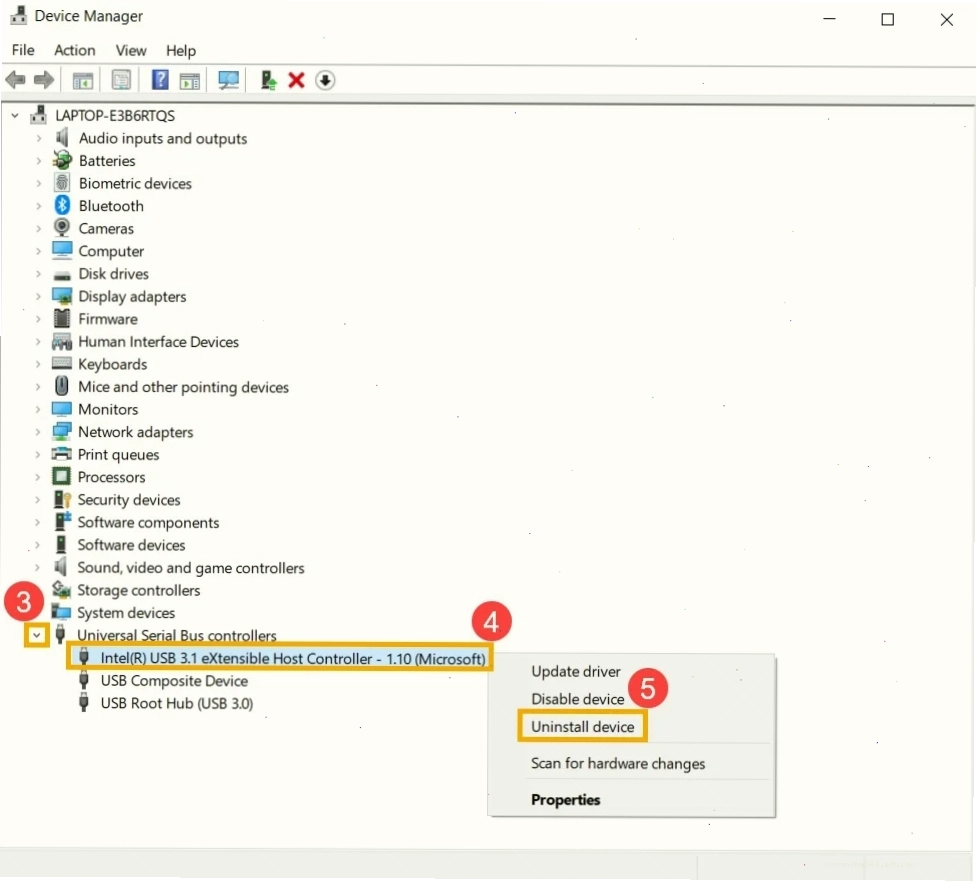Collapse the Universal Serial Bus controllers node
This screenshot has height=881, width=977.
tap(37, 635)
